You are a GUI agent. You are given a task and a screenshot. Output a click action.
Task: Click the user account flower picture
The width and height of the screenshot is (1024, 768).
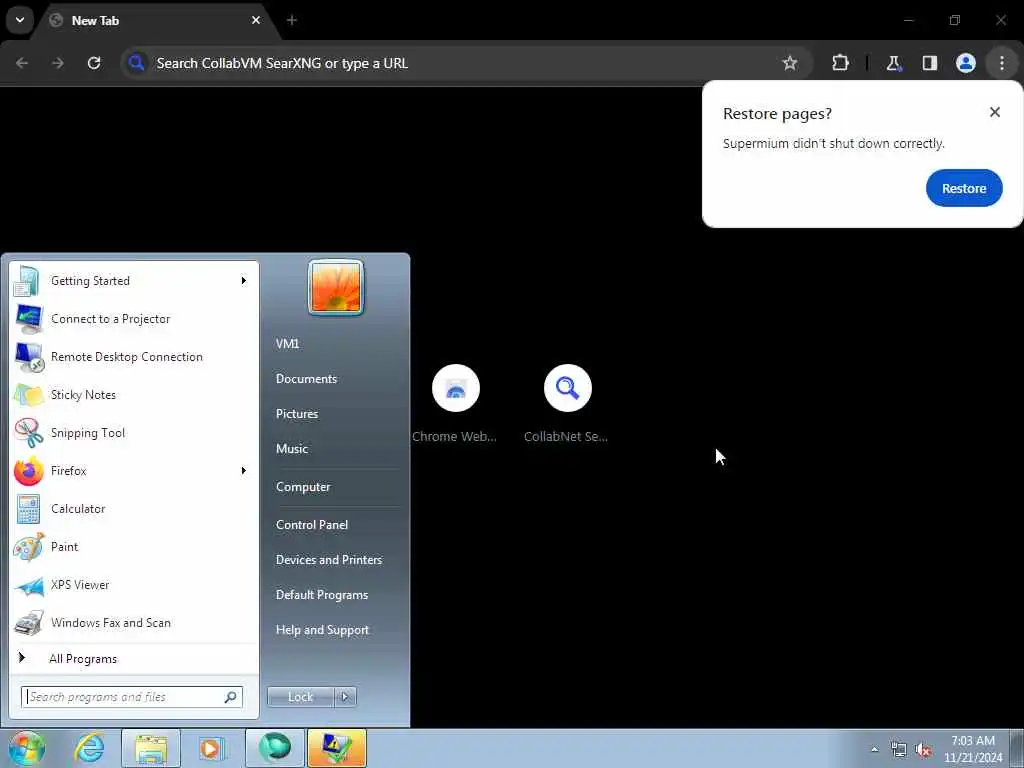click(336, 287)
